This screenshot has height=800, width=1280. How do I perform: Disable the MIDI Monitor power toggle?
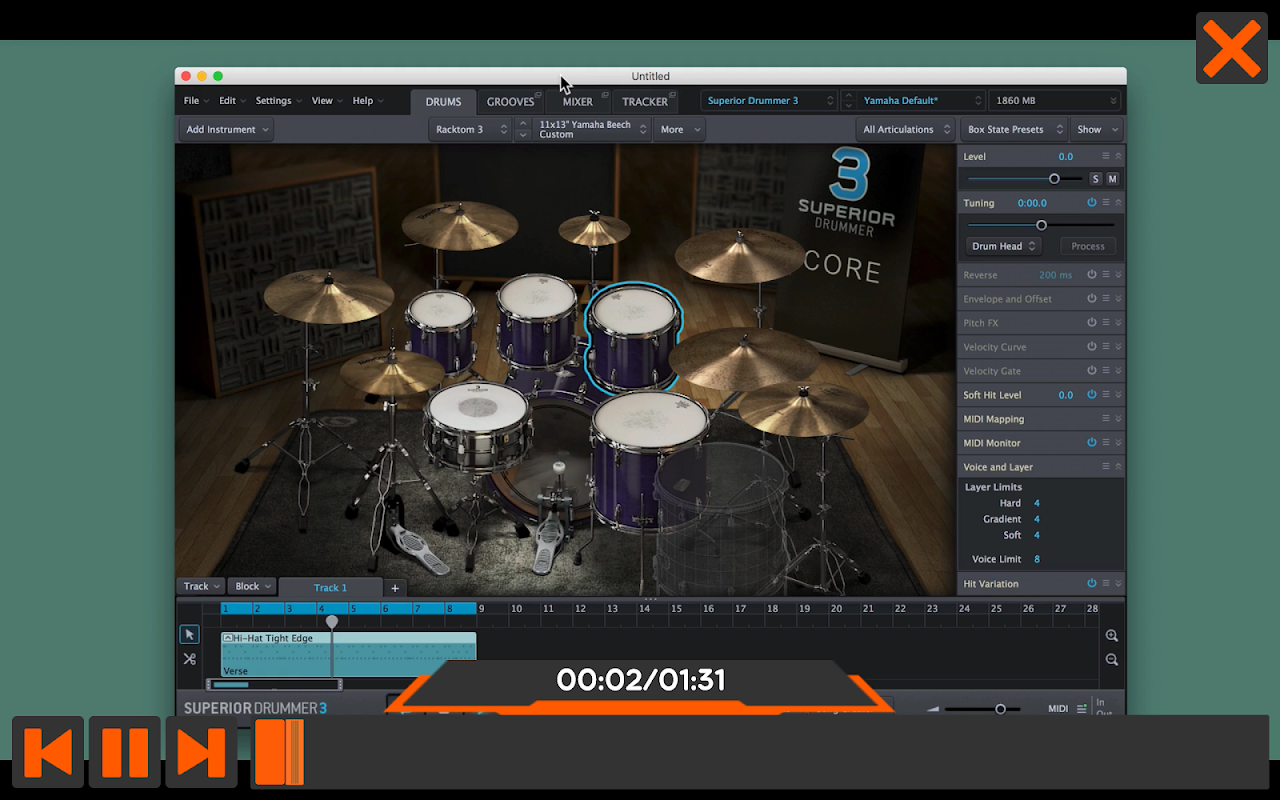[x=1091, y=443]
